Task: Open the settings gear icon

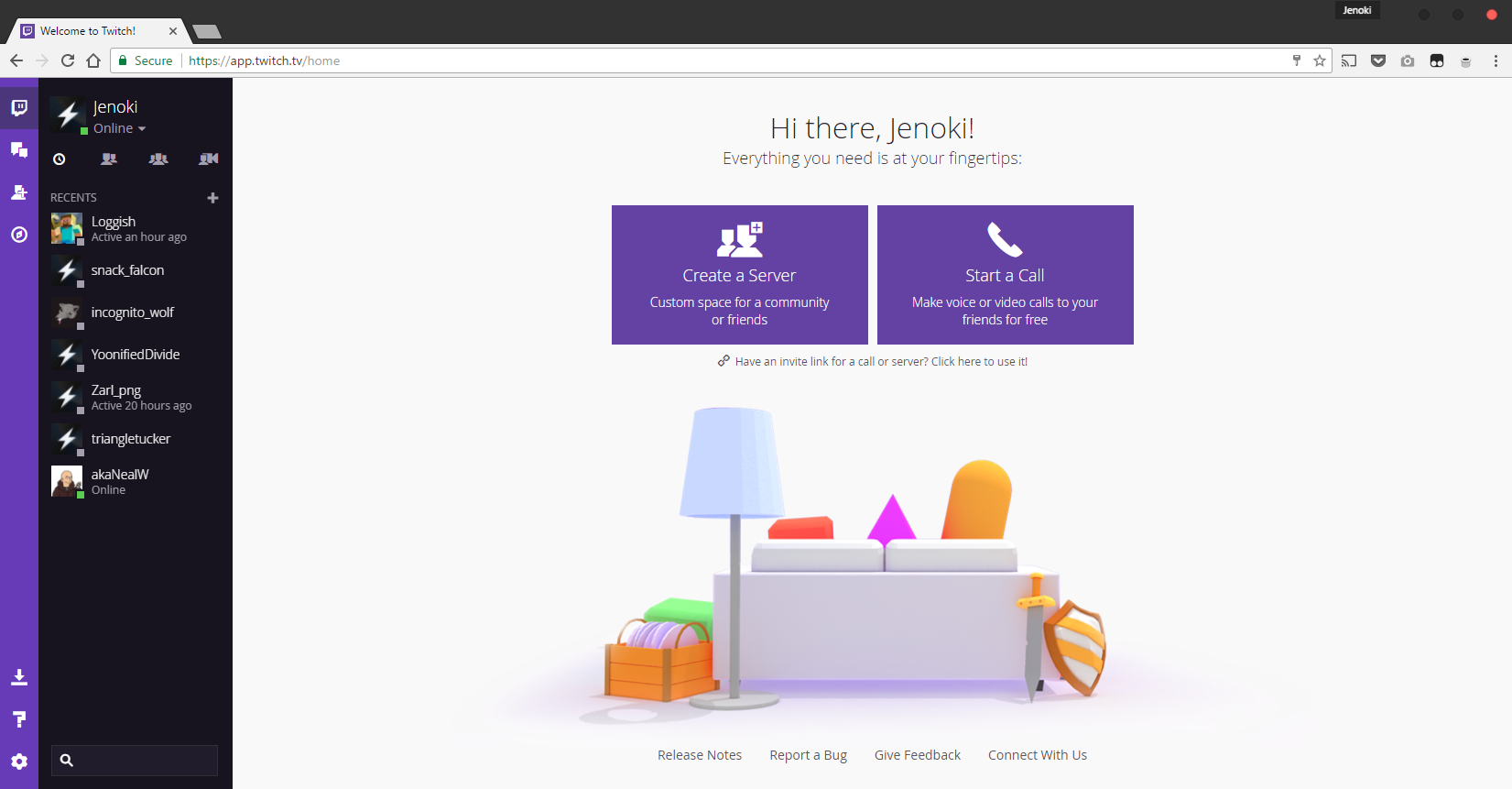Action: click(19, 762)
